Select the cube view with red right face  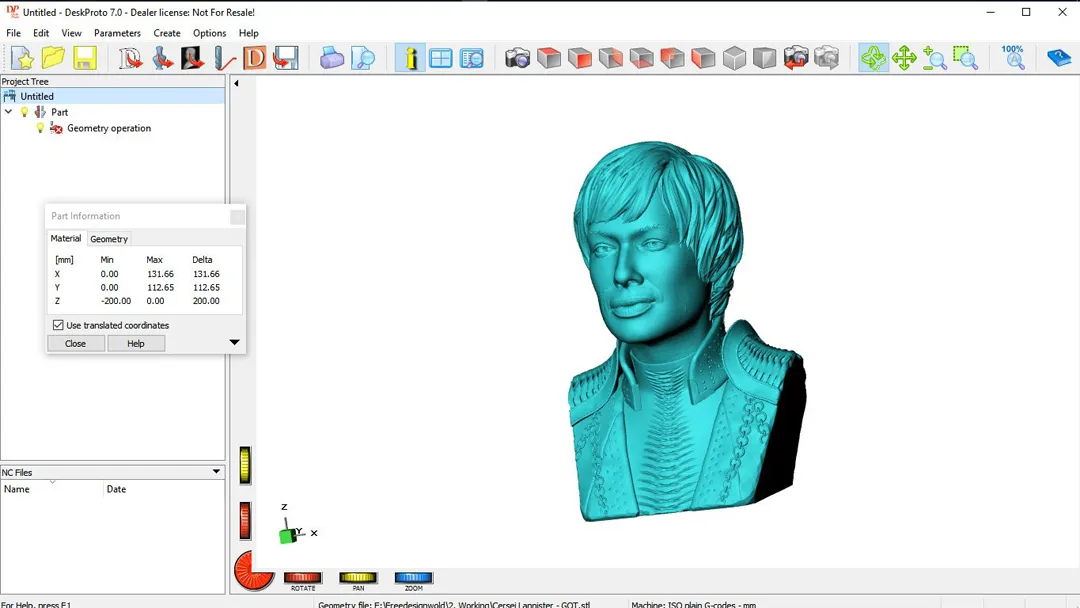click(x=611, y=58)
